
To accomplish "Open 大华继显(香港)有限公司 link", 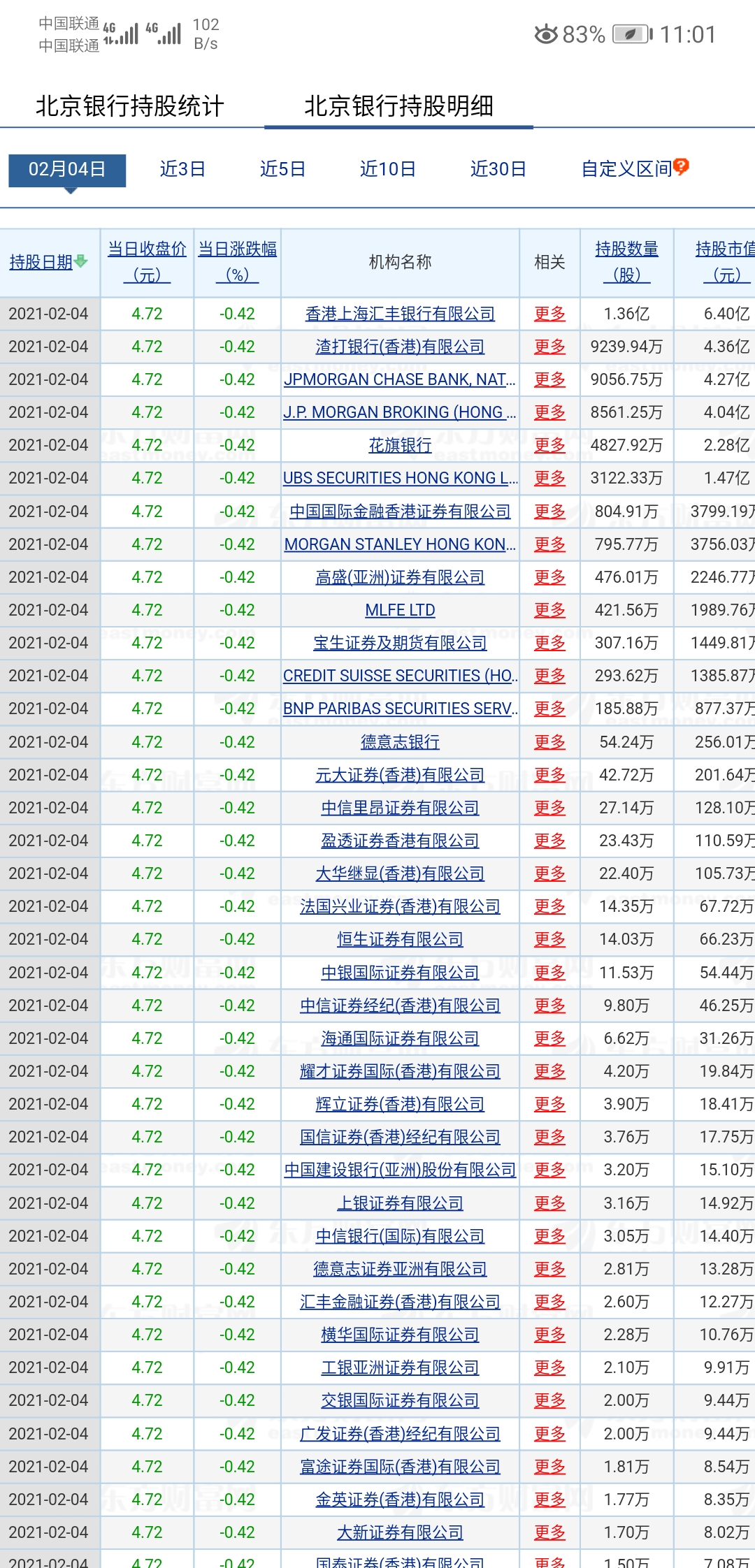I will (x=400, y=874).
